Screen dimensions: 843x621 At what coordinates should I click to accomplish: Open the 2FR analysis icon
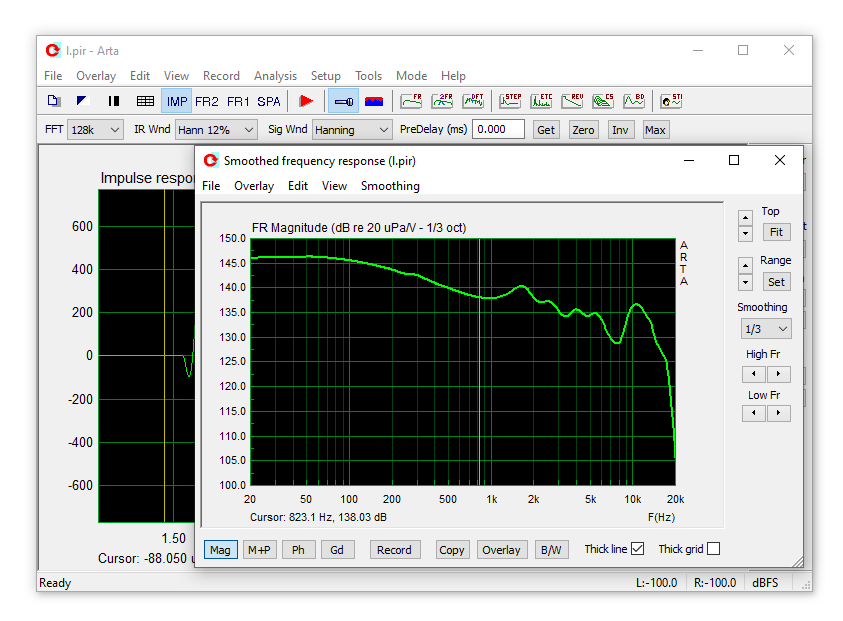pos(442,101)
